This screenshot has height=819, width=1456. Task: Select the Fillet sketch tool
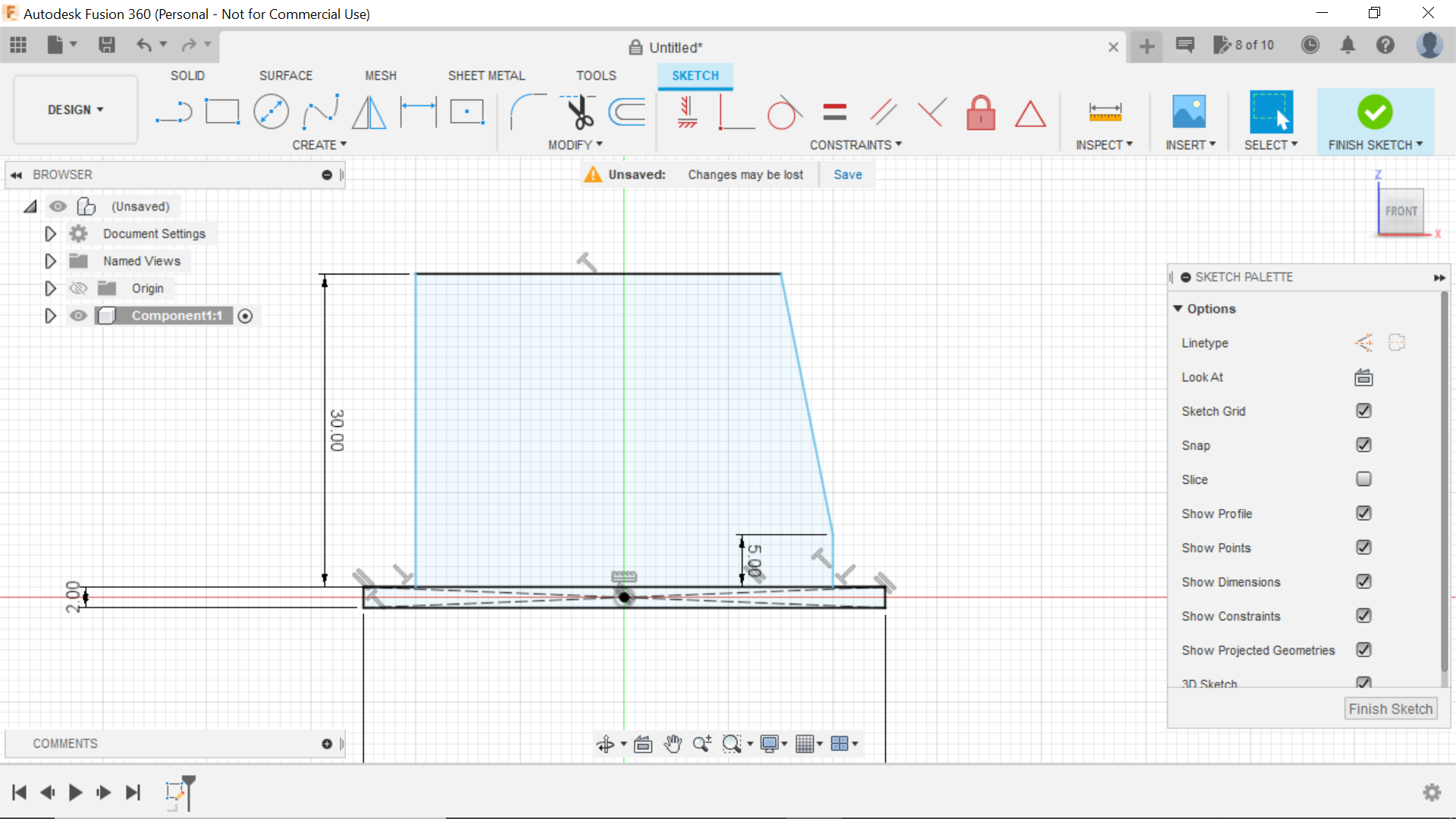point(521,112)
